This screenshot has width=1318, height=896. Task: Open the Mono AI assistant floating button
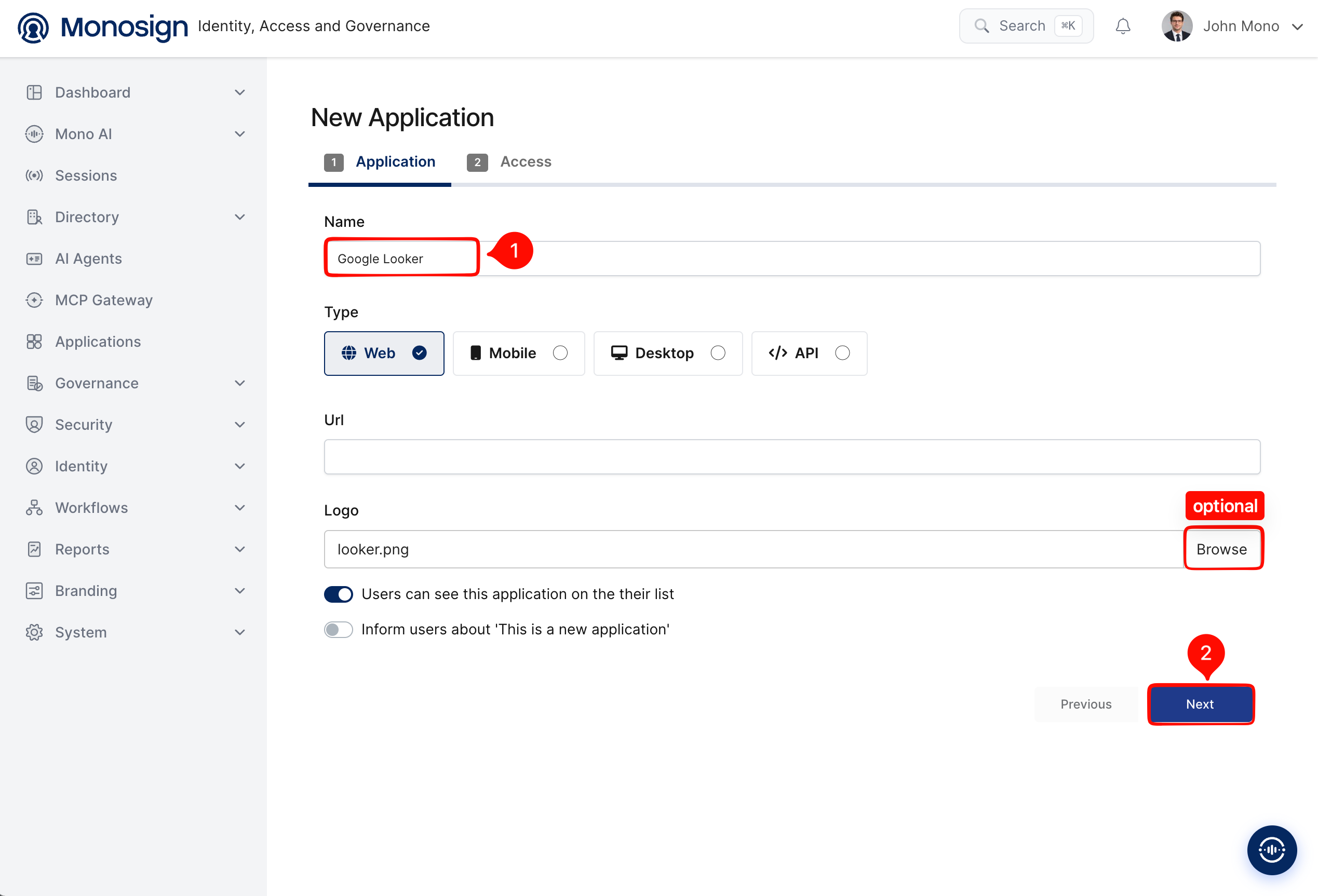click(x=1271, y=849)
